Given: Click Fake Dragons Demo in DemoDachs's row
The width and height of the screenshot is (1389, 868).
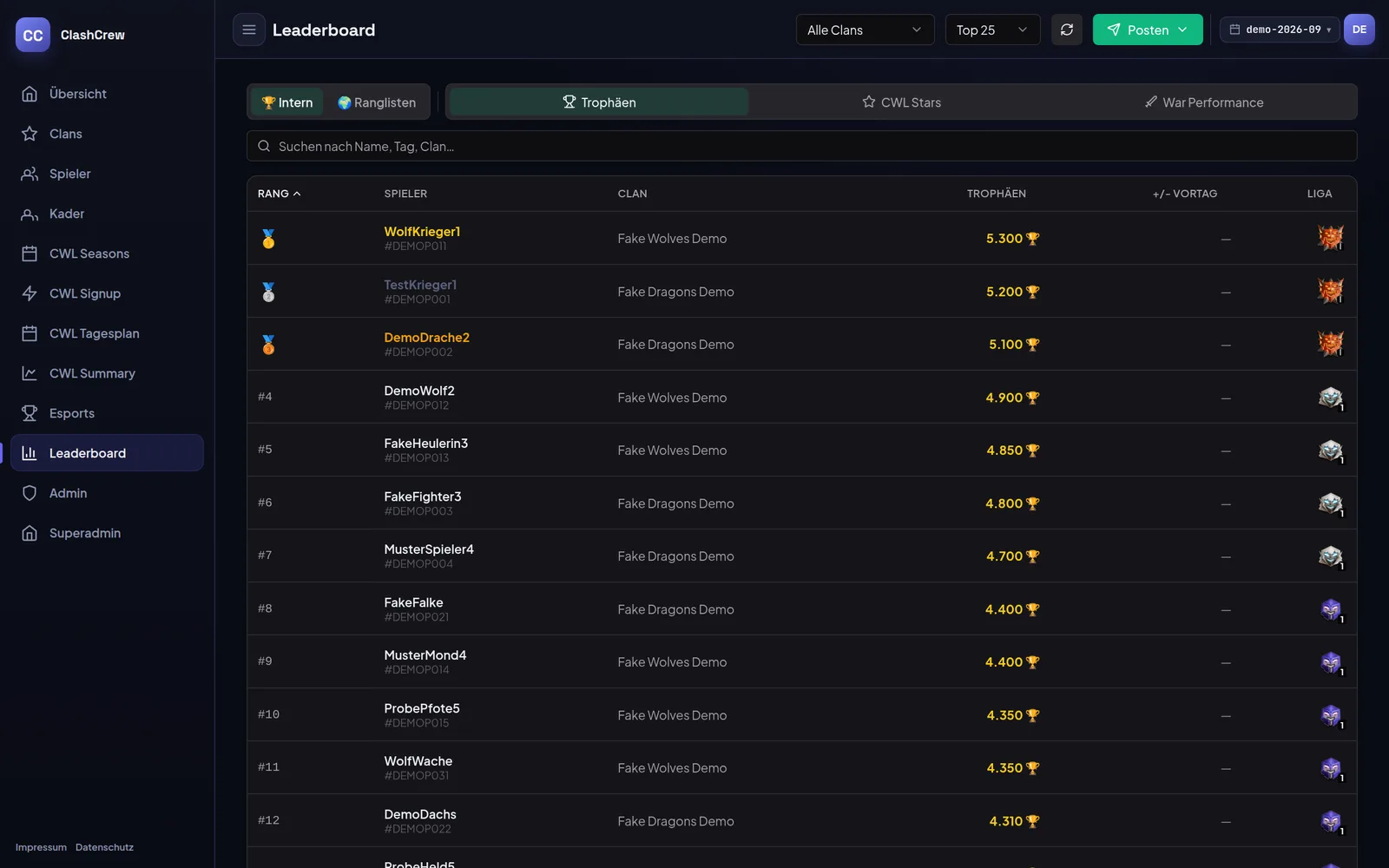Looking at the screenshot, I should (x=675, y=821).
